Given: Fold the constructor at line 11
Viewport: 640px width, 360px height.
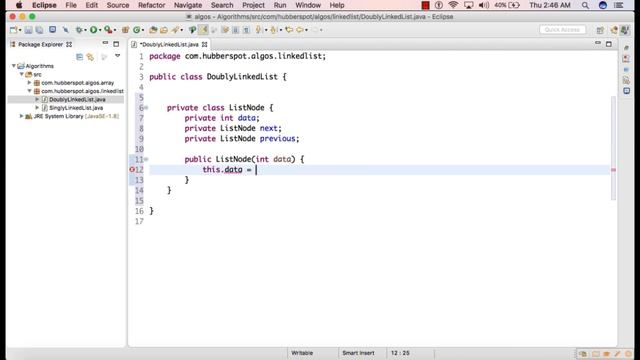Looking at the screenshot, I should 146,159.
